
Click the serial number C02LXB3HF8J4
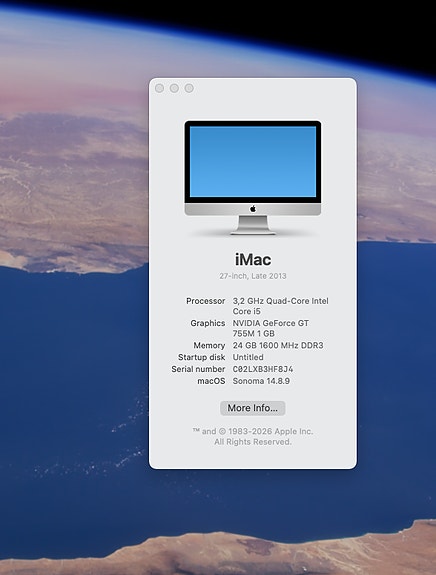coord(263,369)
